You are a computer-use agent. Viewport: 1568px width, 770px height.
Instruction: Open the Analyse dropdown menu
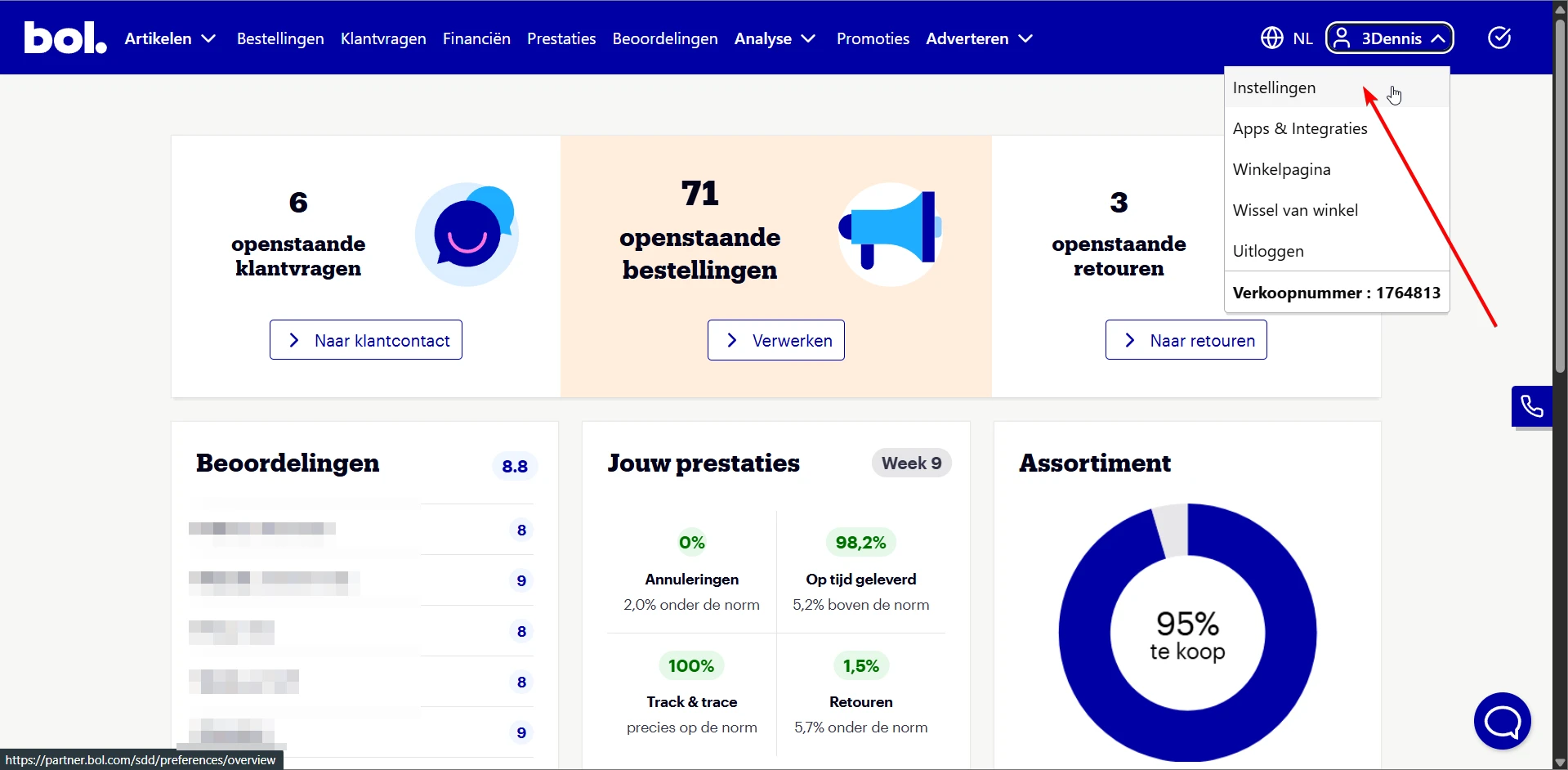pos(774,38)
